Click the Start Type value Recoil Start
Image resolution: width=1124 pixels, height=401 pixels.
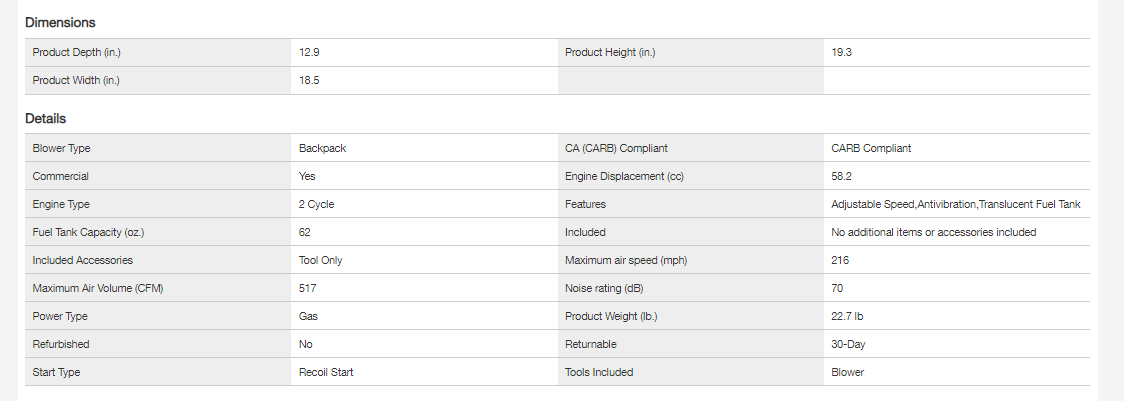[326, 372]
